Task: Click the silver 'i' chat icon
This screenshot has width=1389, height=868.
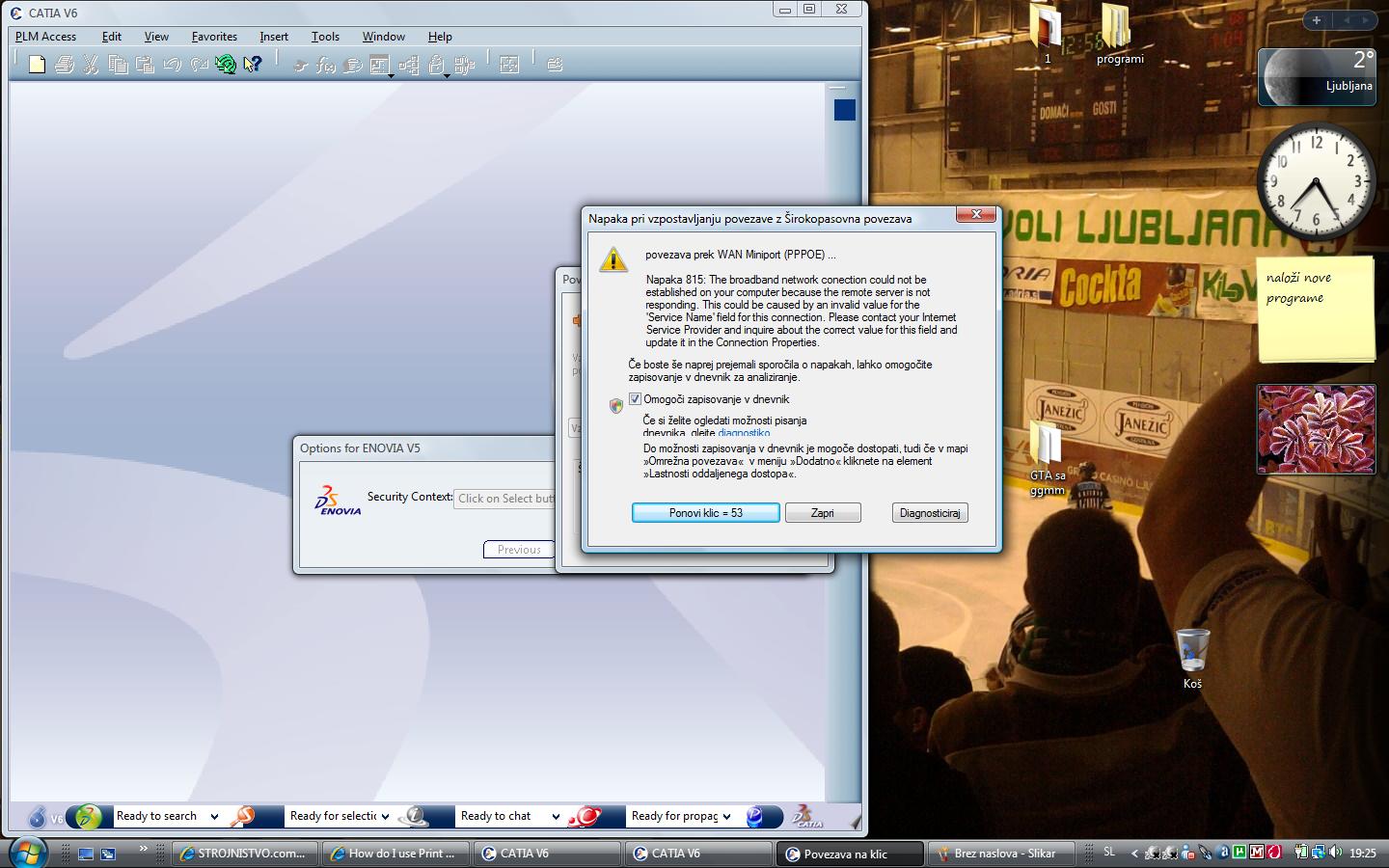Action: 415,816
